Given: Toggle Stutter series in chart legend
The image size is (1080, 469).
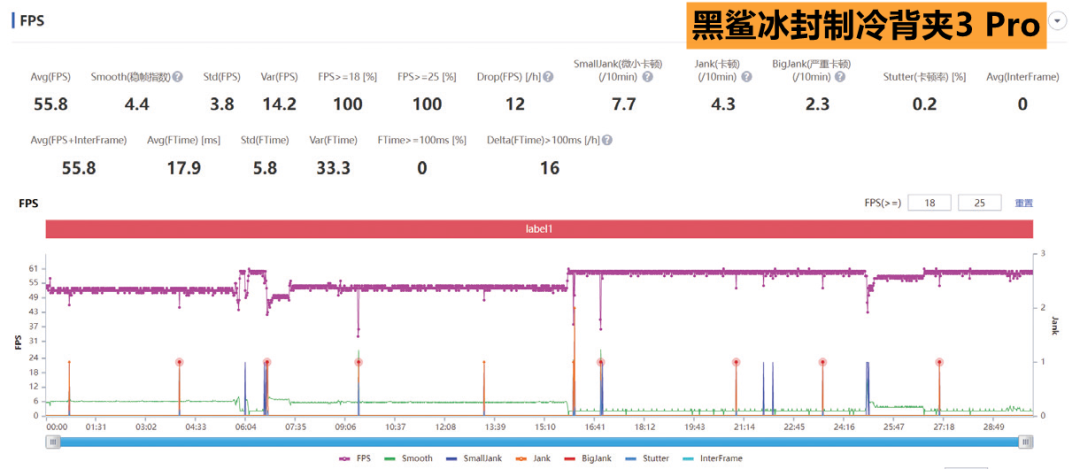Looking at the screenshot, I should [645, 458].
